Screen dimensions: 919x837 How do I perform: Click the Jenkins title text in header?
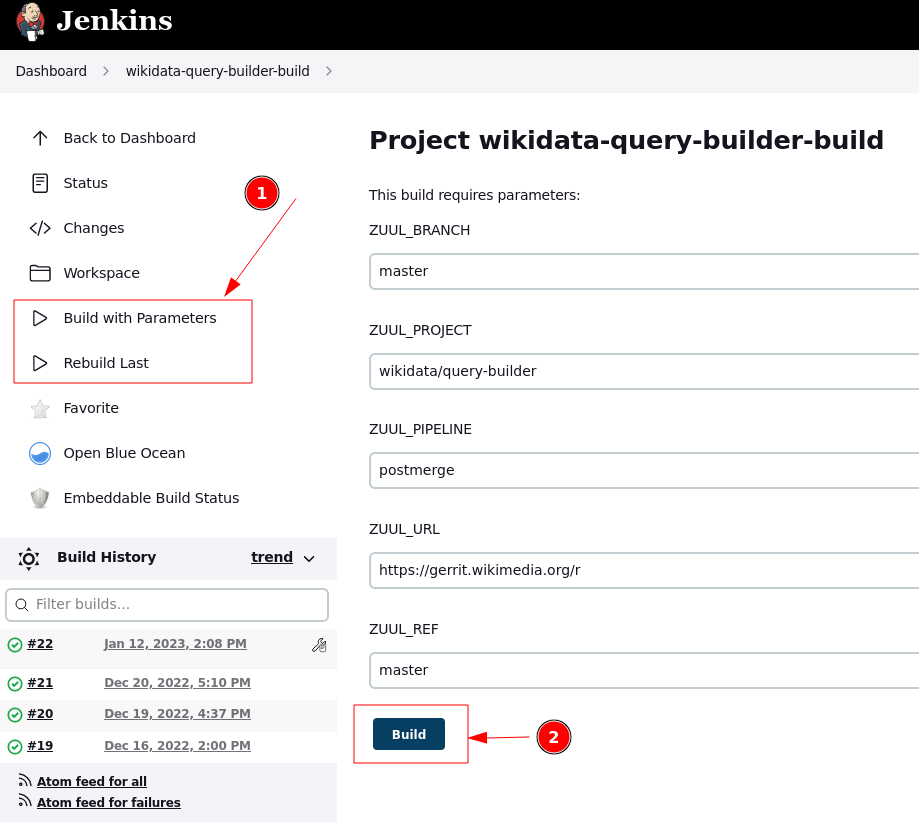point(114,21)
